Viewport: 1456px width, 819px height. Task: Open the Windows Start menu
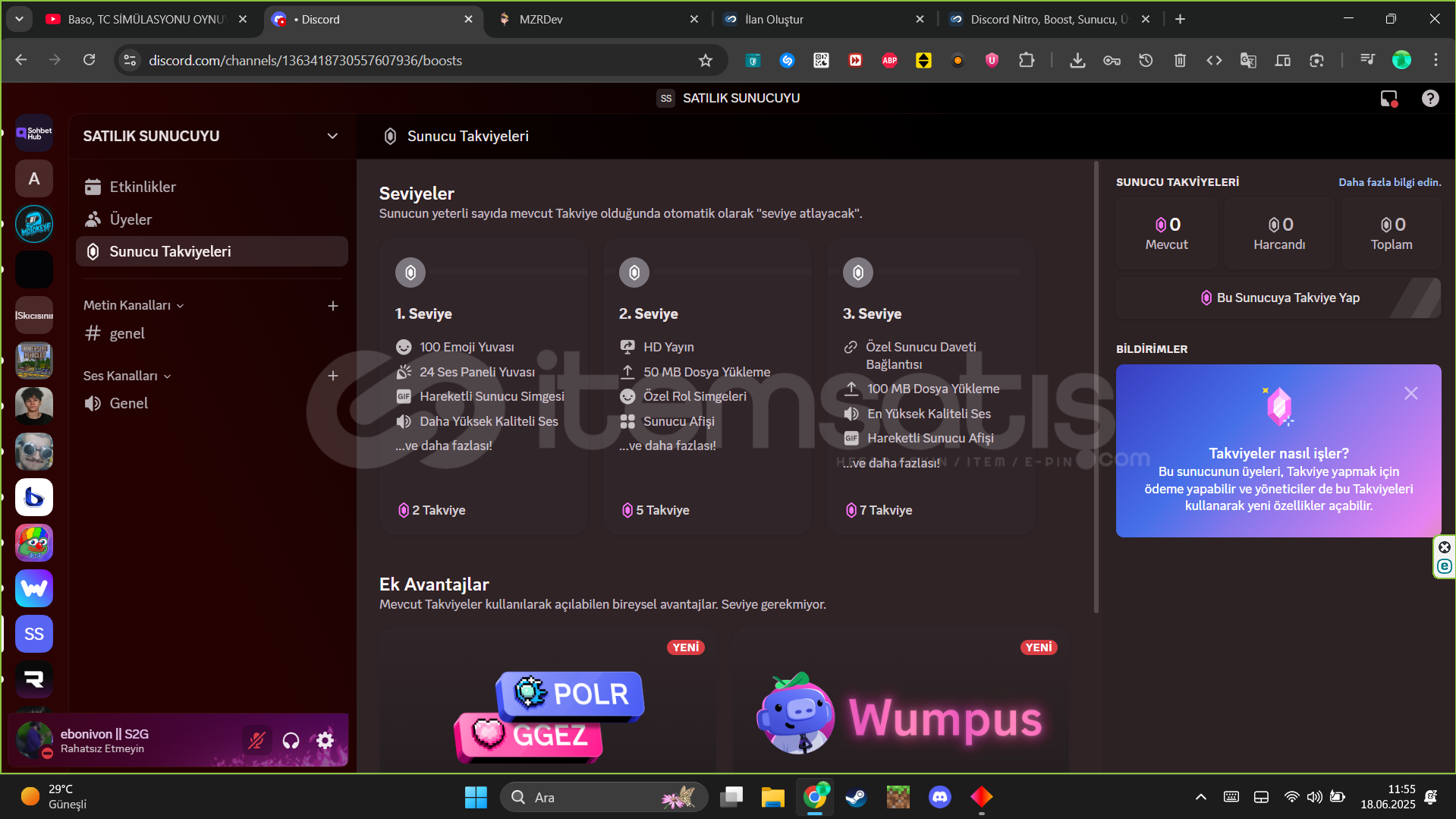tap(476, 797)
